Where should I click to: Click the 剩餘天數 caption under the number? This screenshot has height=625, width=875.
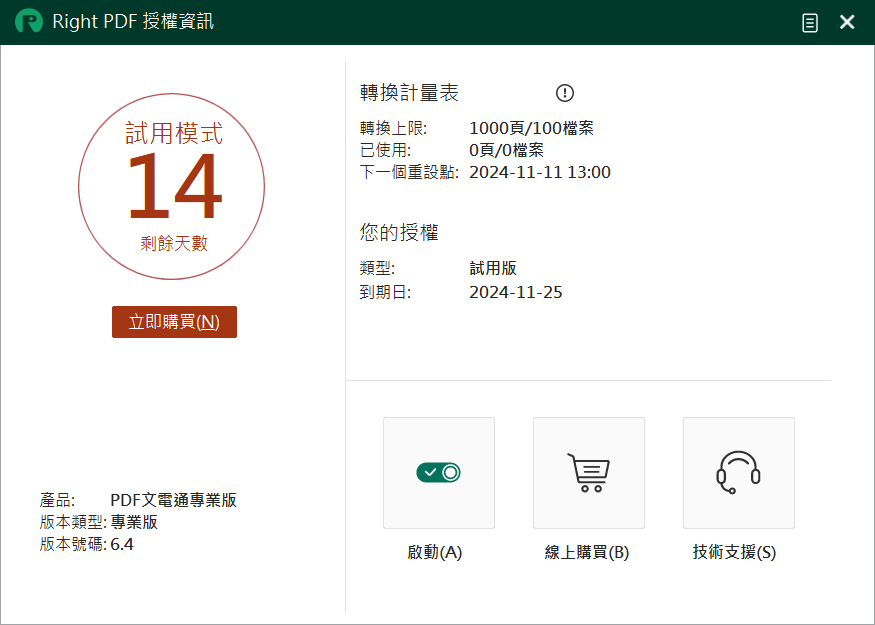click(x=174, y=243)
